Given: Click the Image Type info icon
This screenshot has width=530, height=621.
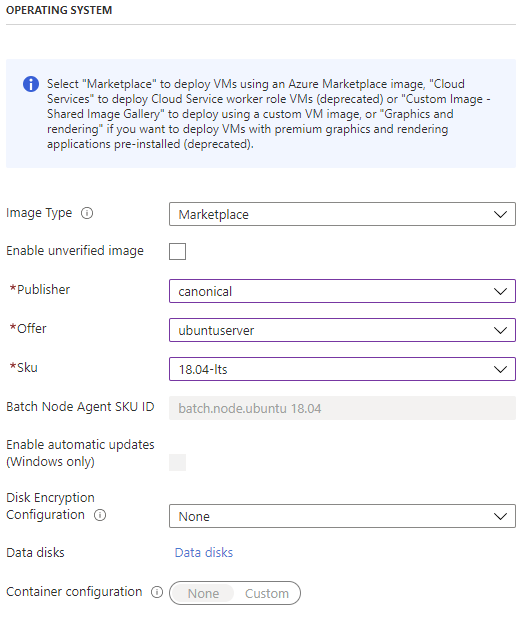Looking at the screenshot, I should pyautogui.click(x=87, y=213).
